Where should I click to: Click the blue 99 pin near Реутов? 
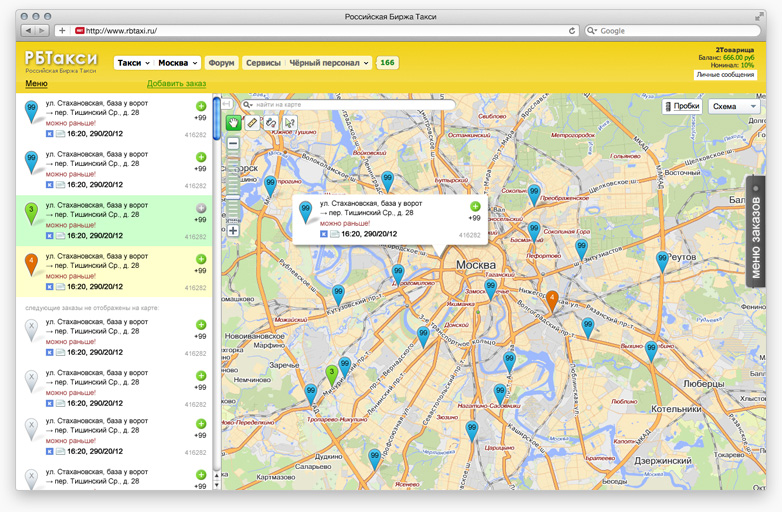pyautogui.click(x=662, y=261)
